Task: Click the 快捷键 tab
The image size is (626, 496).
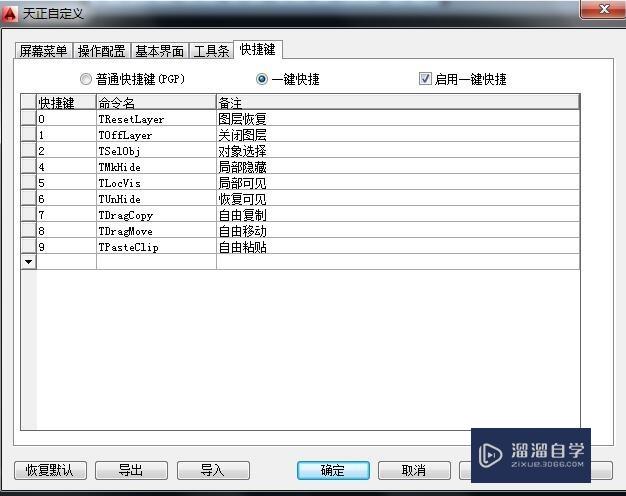Action: tap(258, 50)
